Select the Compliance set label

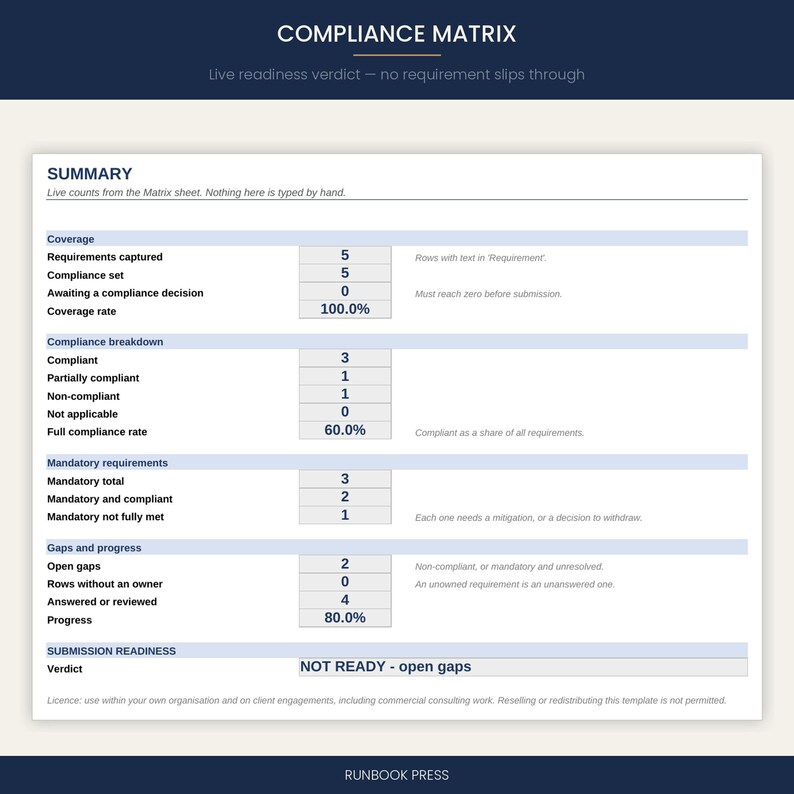click(x=85, y=275)
